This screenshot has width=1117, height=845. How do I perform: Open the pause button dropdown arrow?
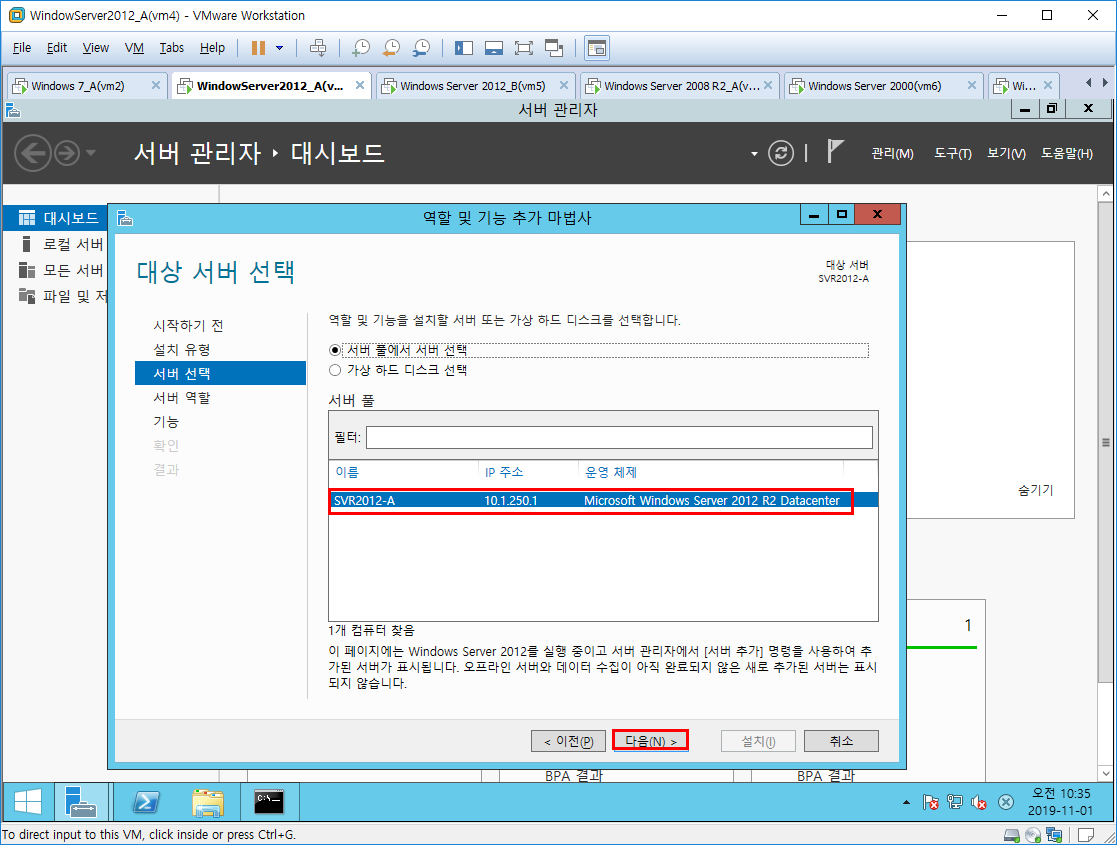279,48
